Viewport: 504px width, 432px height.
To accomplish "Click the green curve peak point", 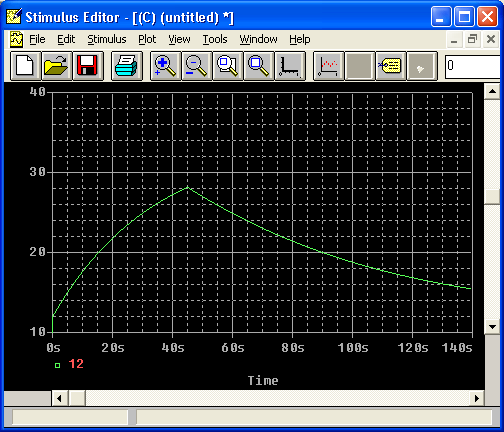I will pos(188,187).
